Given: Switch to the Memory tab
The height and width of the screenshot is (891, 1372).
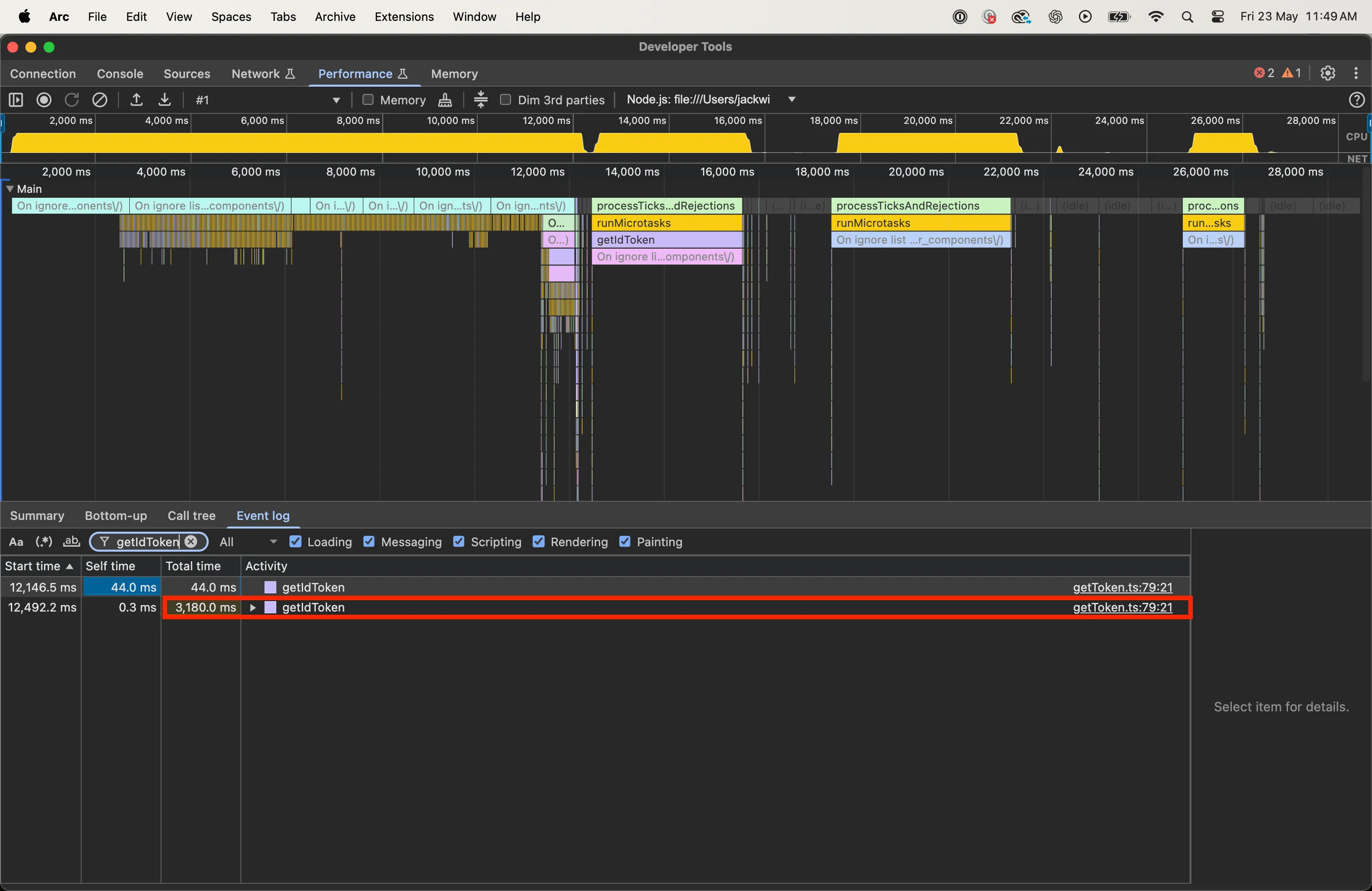Looking at the screenshot, I should 454,74.
